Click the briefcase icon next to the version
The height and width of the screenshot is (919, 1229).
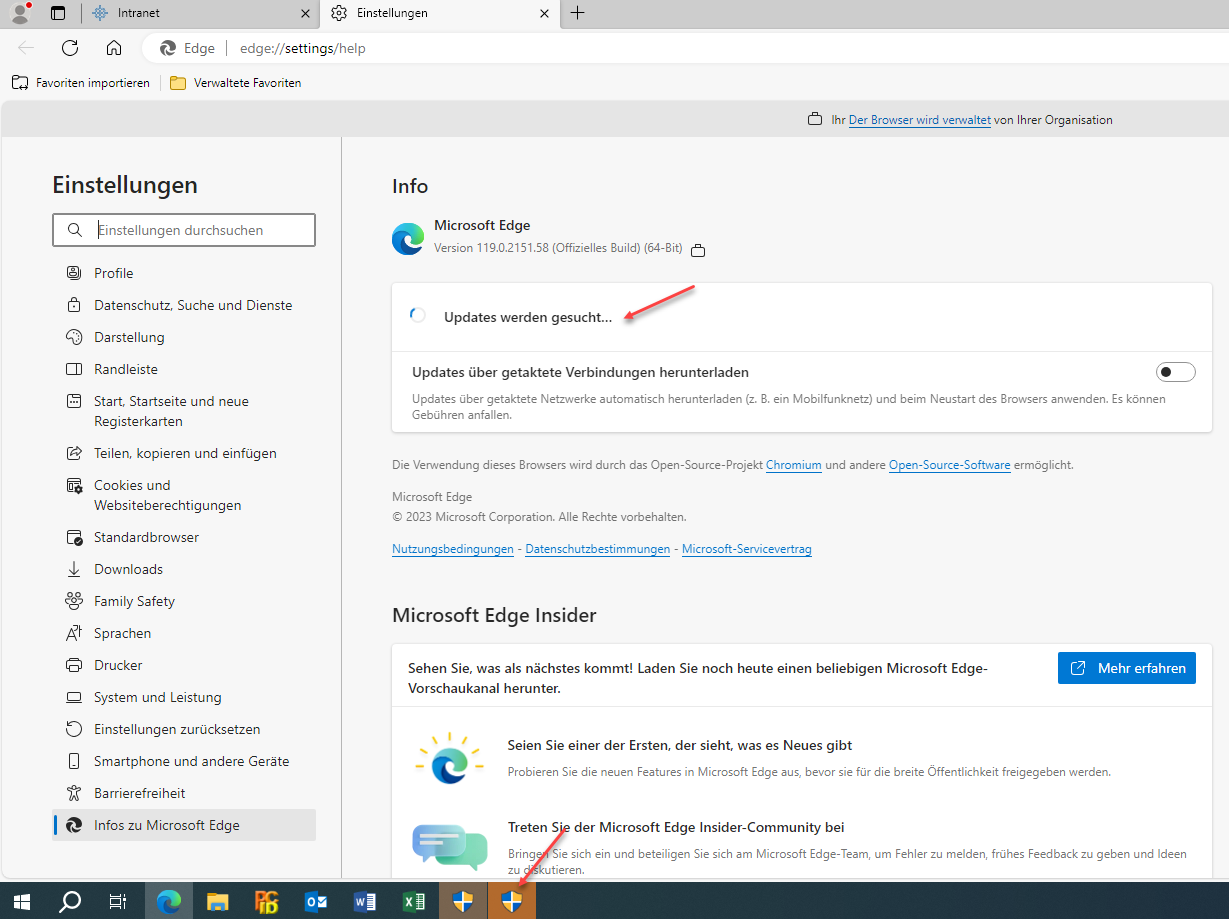(x=698, y=250)
